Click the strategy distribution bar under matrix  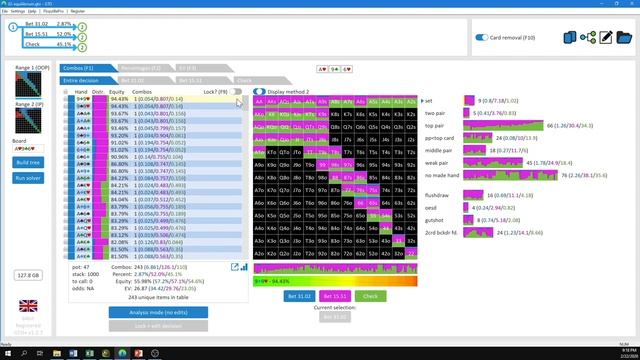click(x=335, y=268)
